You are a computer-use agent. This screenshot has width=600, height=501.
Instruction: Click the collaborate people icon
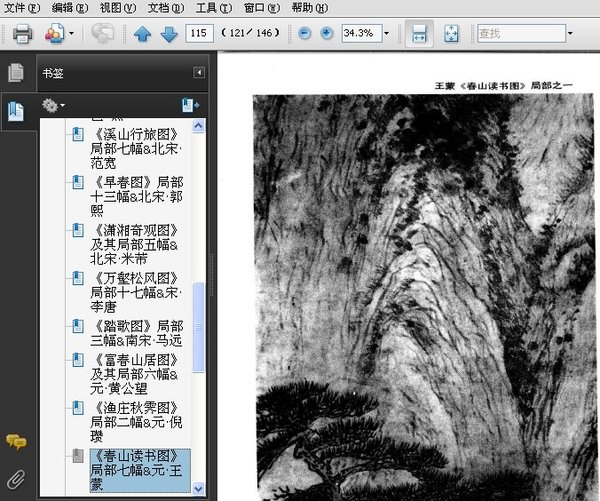pos(55,34)
